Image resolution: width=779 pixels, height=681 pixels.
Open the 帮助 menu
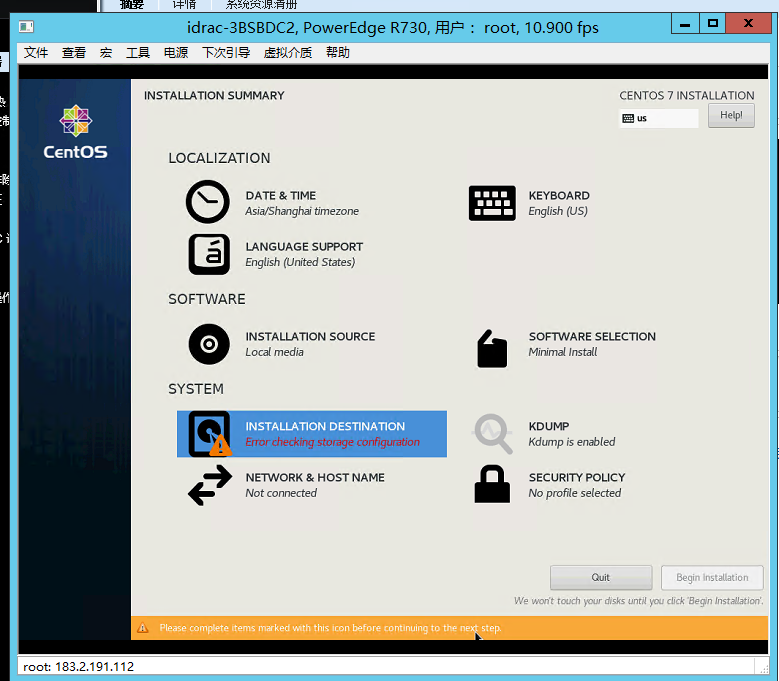click(338, 53)
